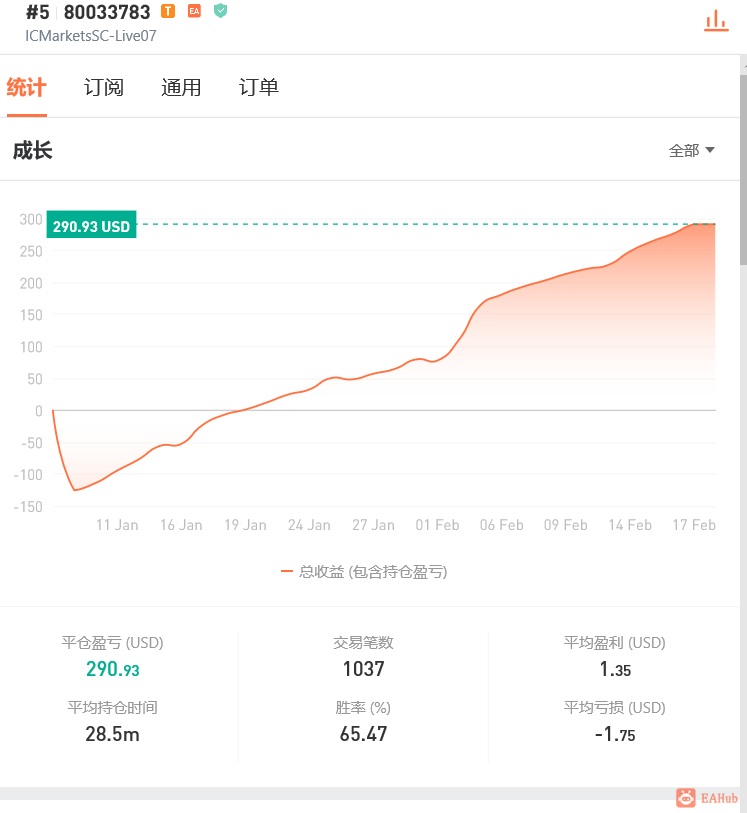Click the 平均持仓时间 value 28.5m
Screen dimensions: 747x813
(112, 734)
